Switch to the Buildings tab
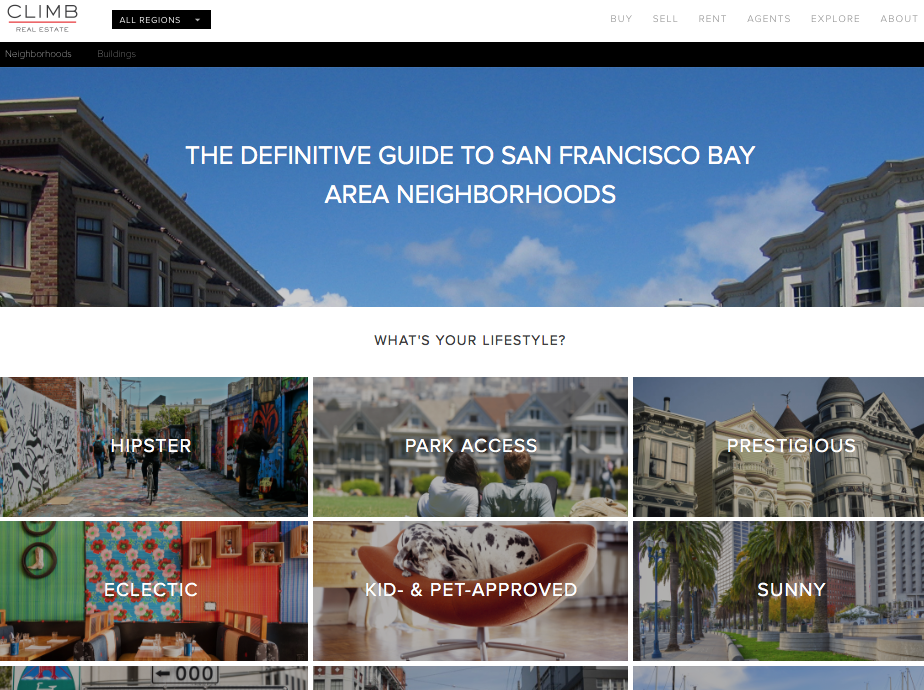 (x=116, y=54)
